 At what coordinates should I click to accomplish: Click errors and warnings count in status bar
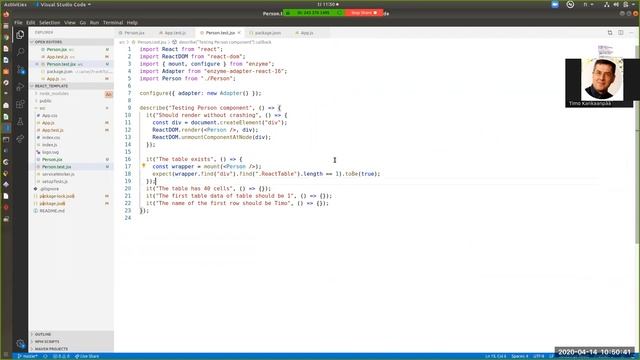tap(61, 356)
